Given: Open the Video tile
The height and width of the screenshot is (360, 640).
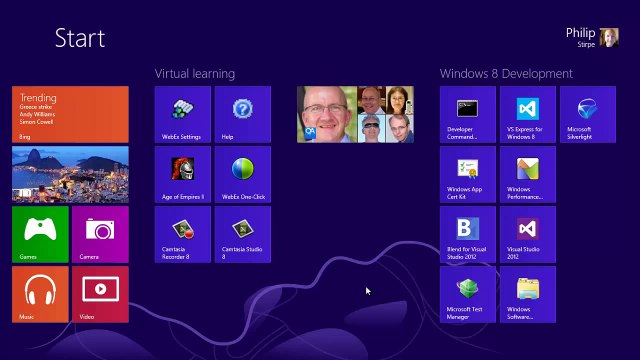Looking at the screenshot, I should click(100, 294).
